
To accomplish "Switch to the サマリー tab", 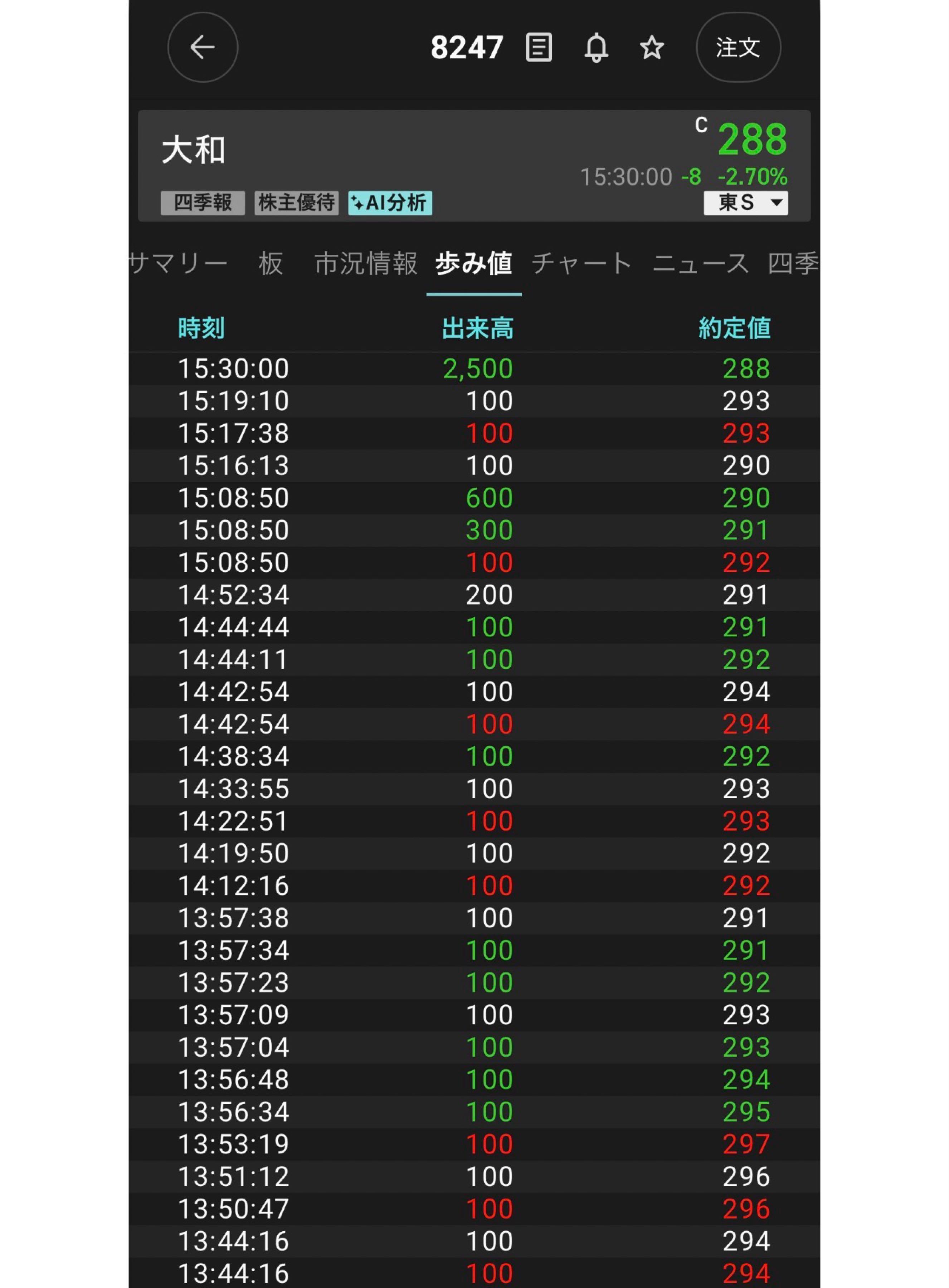I will tap(179, 264).
